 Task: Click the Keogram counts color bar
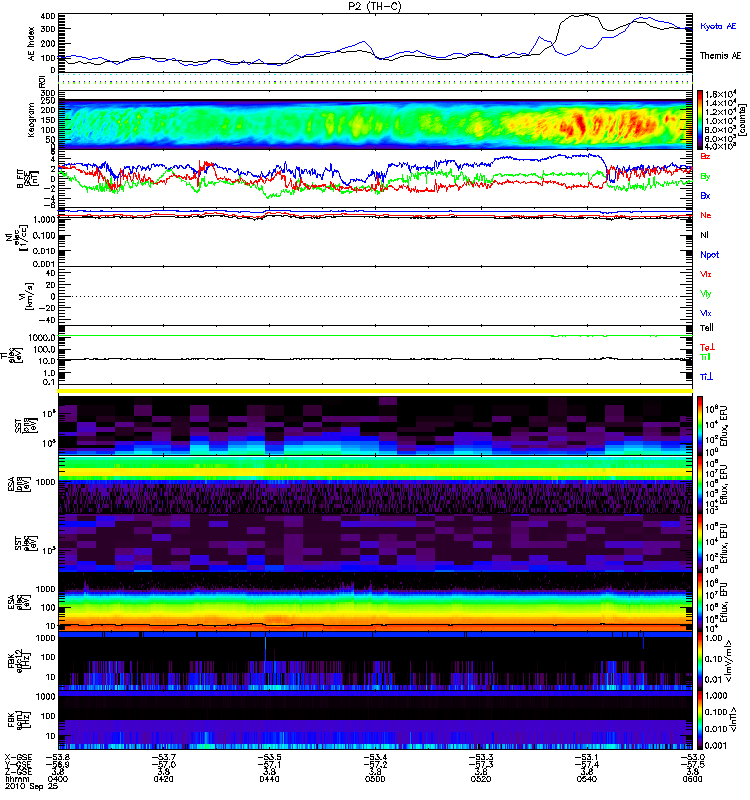click(699, 119)
